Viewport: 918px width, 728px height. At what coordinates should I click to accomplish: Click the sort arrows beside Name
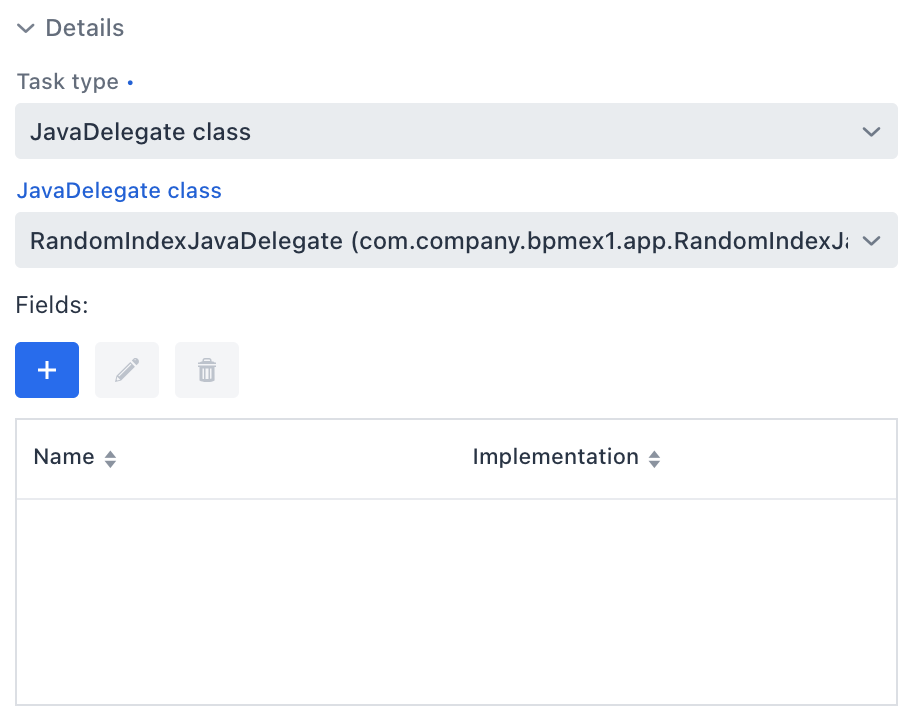(x=109, y=458)
